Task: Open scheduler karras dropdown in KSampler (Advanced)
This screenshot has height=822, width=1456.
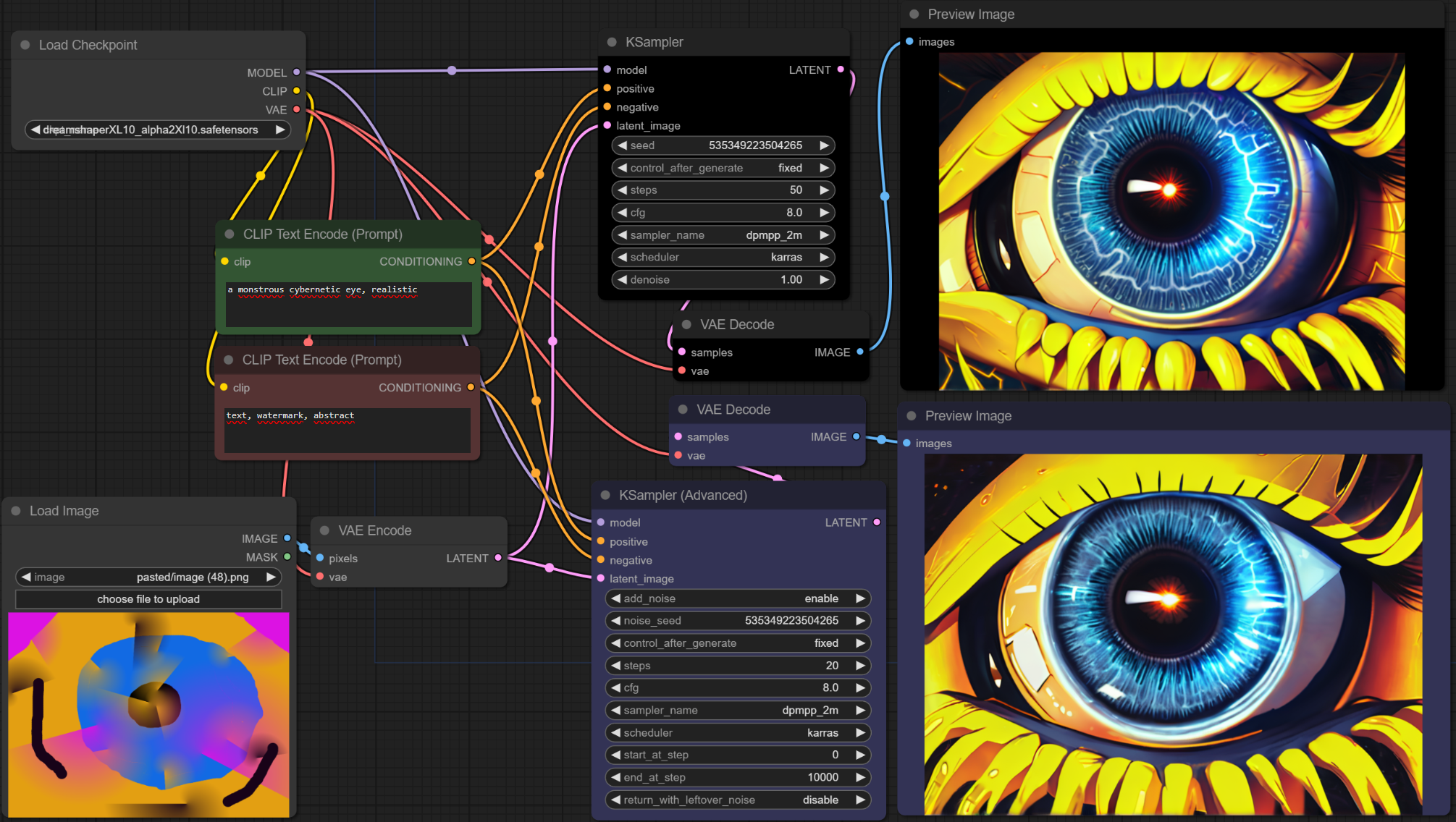Action: [x=738, y=732]
